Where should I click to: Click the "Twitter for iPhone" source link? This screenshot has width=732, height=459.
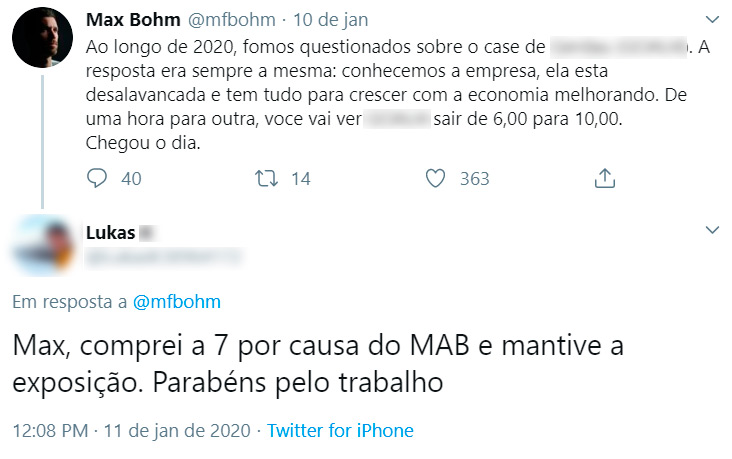pyautogui.click(x=341, y=430)
